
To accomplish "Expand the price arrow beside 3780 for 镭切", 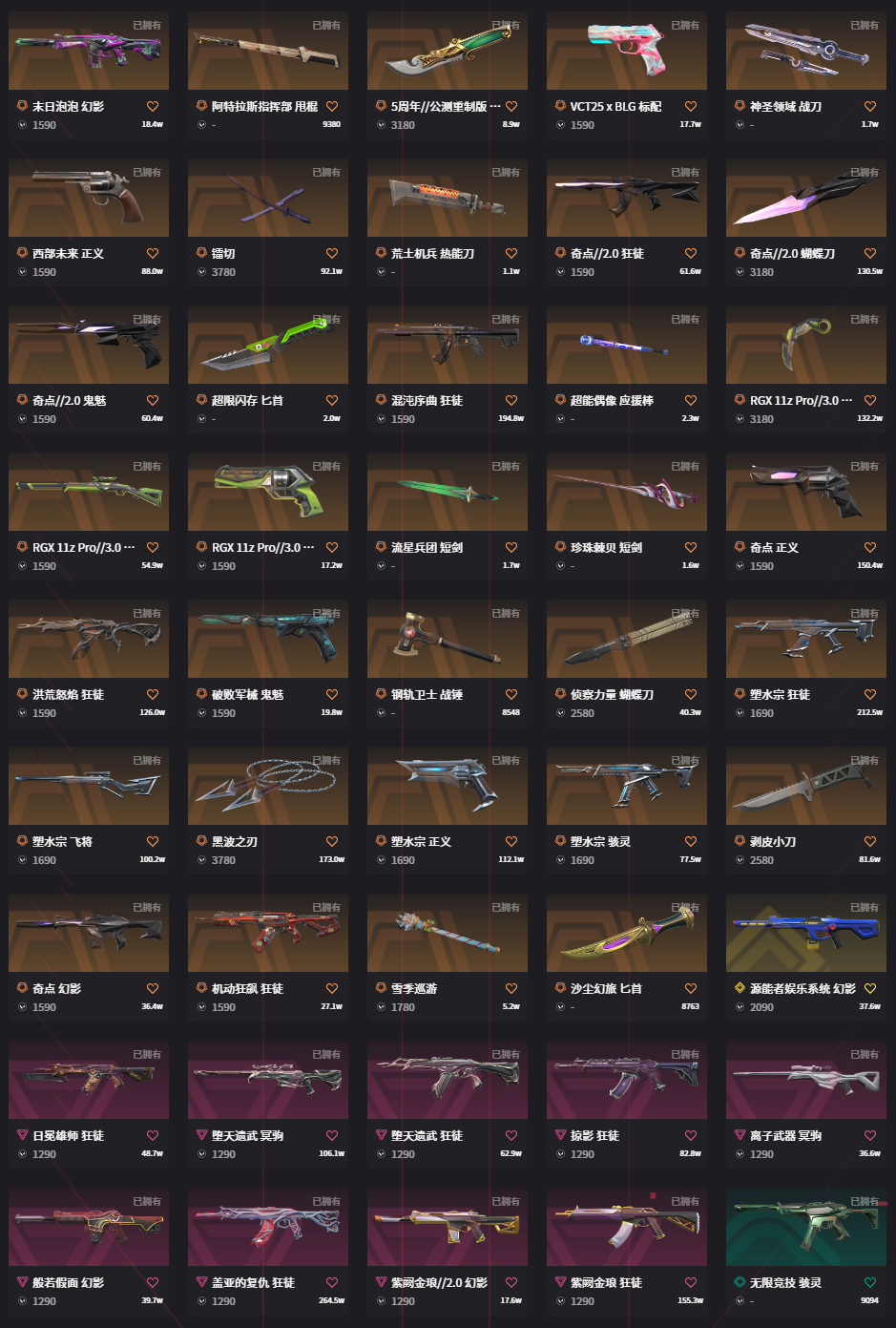I will (x=201, y=272).
